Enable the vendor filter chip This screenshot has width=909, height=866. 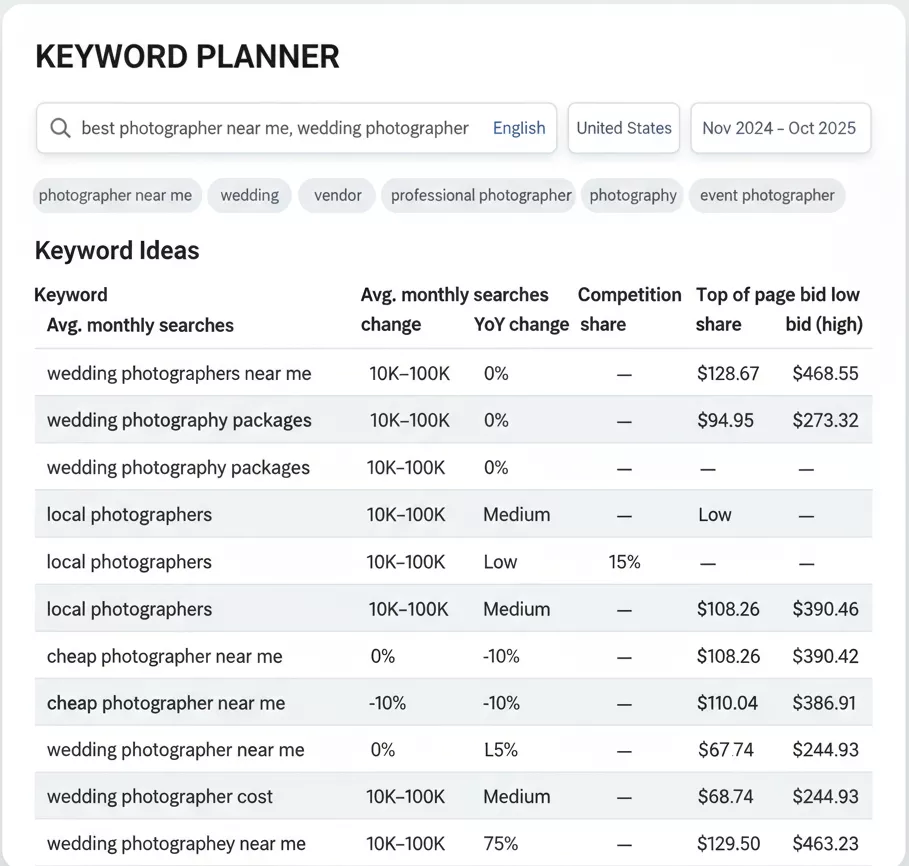(337, 195)
